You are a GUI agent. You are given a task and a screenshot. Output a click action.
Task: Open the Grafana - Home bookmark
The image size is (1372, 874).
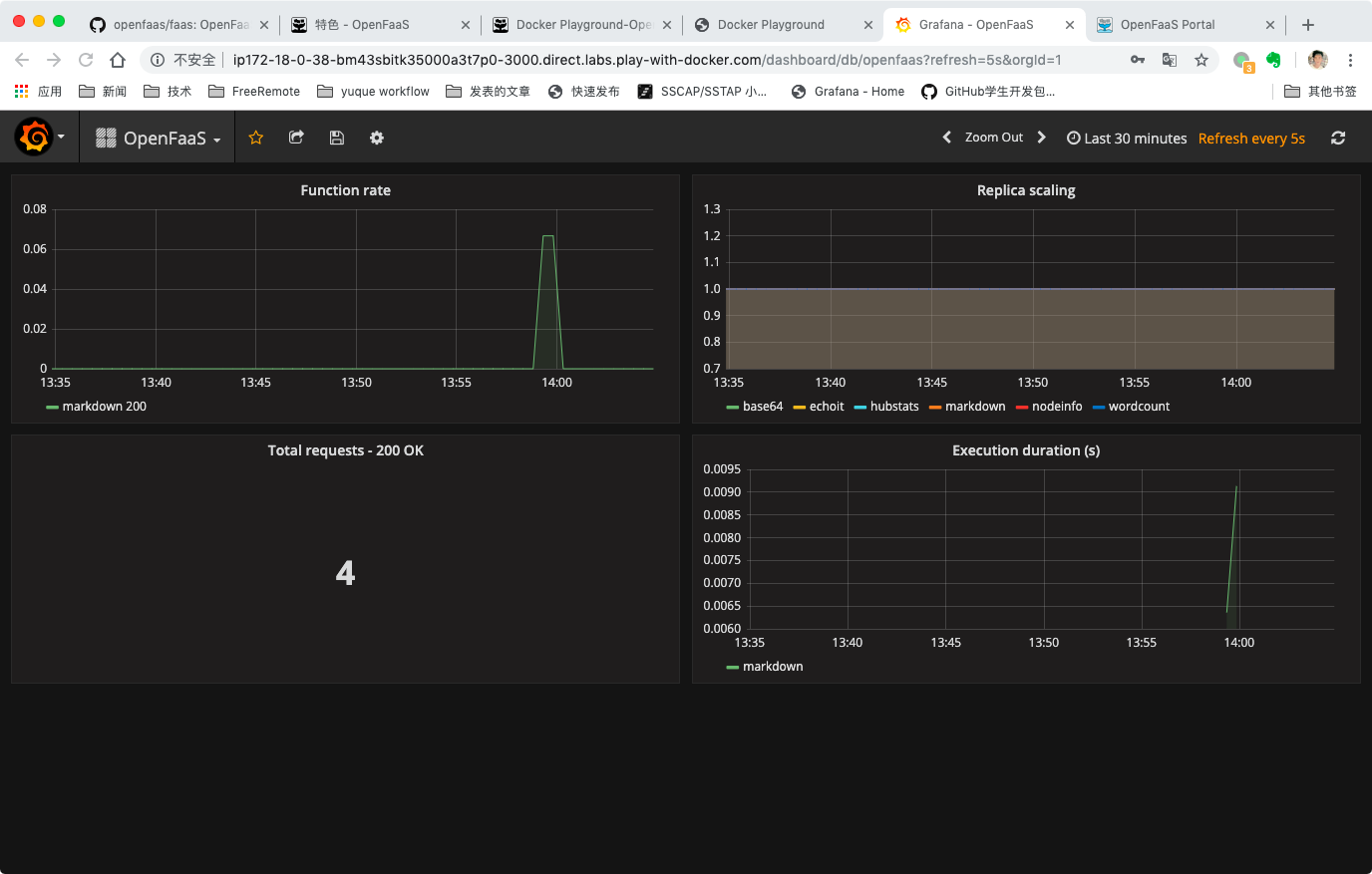[x=848, y=92]
